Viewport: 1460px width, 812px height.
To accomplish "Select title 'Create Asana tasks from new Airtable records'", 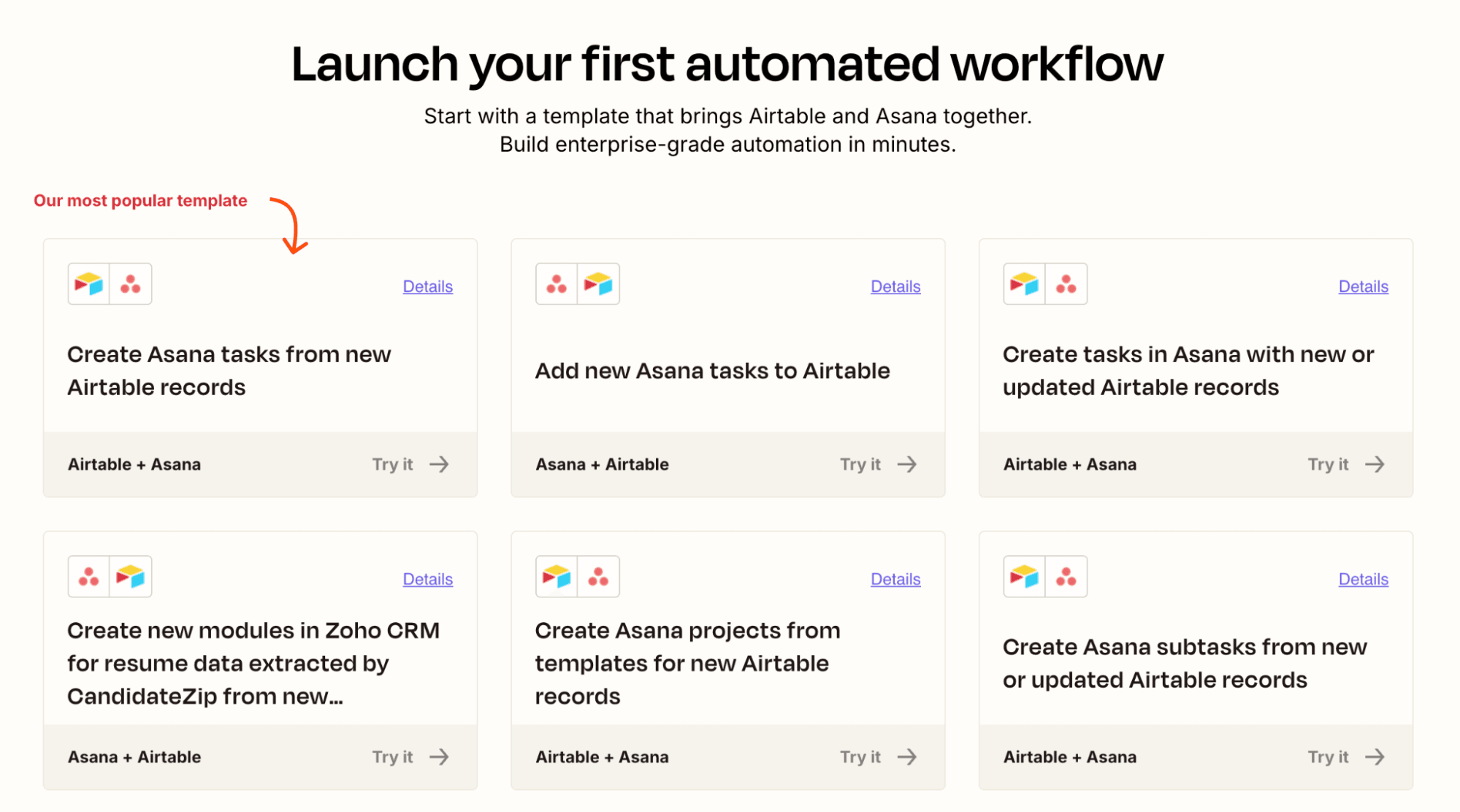I will [229, 371].
